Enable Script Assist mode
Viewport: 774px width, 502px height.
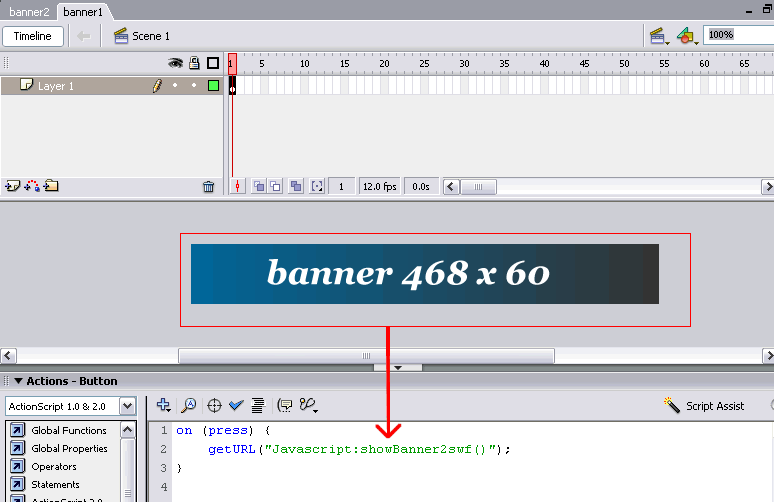point(704,406)
